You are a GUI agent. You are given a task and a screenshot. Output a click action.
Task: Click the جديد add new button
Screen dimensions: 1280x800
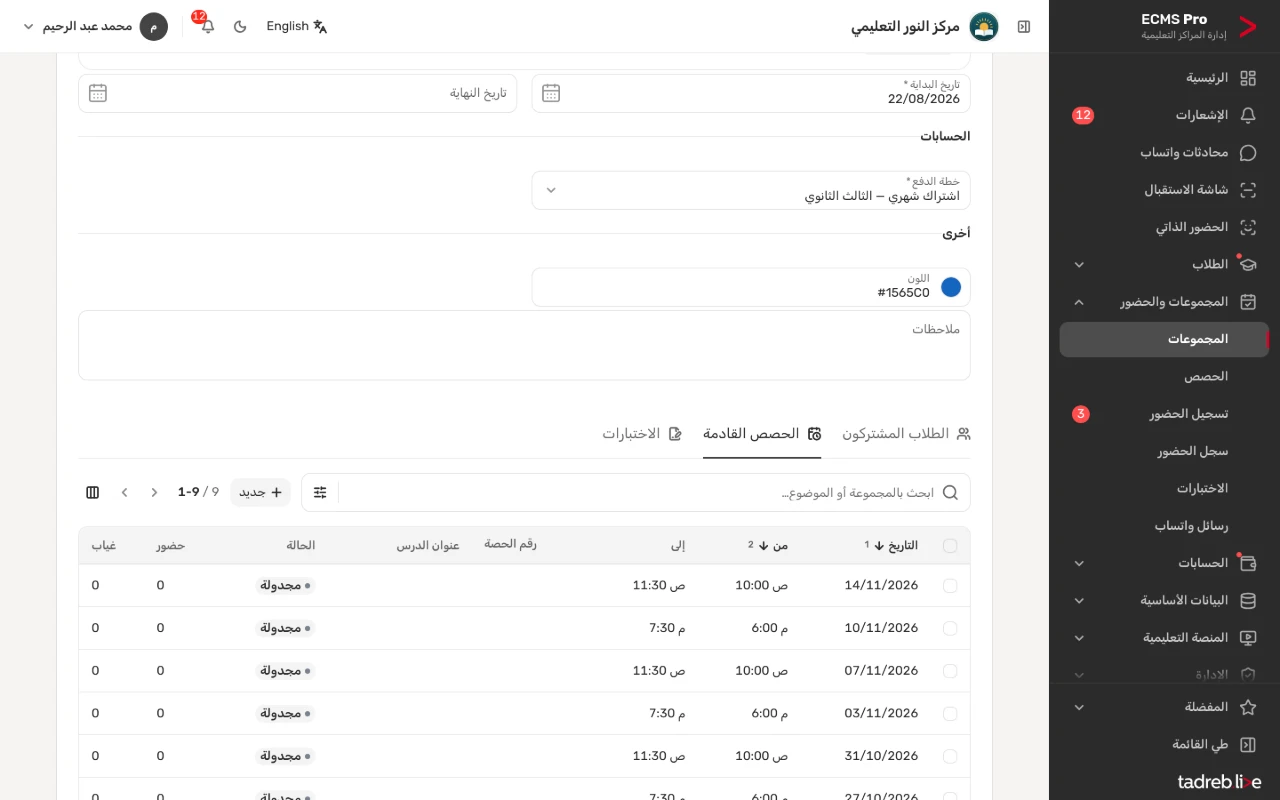(260, 492)
